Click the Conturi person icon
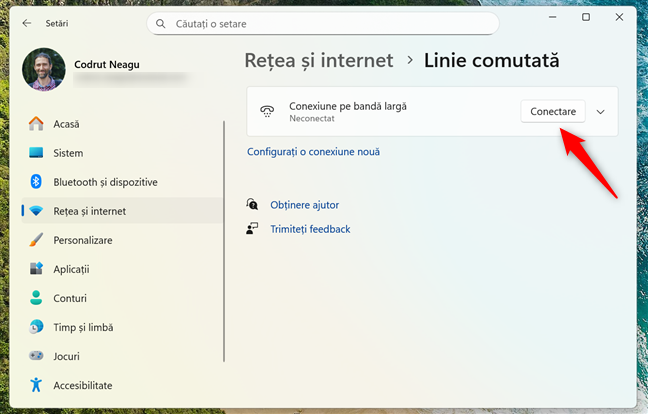Screen dimensions: 648x414 coord(36,298)
